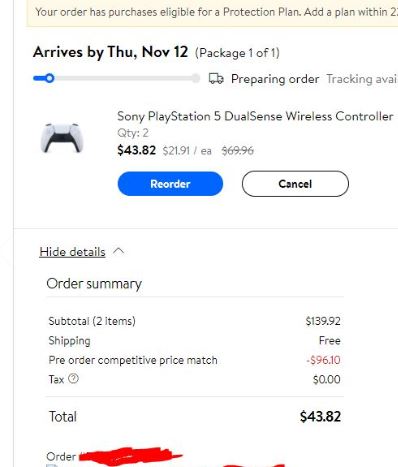
Task: Collapse details using the chevron up arrow
Action: click(x=118, y=251)
